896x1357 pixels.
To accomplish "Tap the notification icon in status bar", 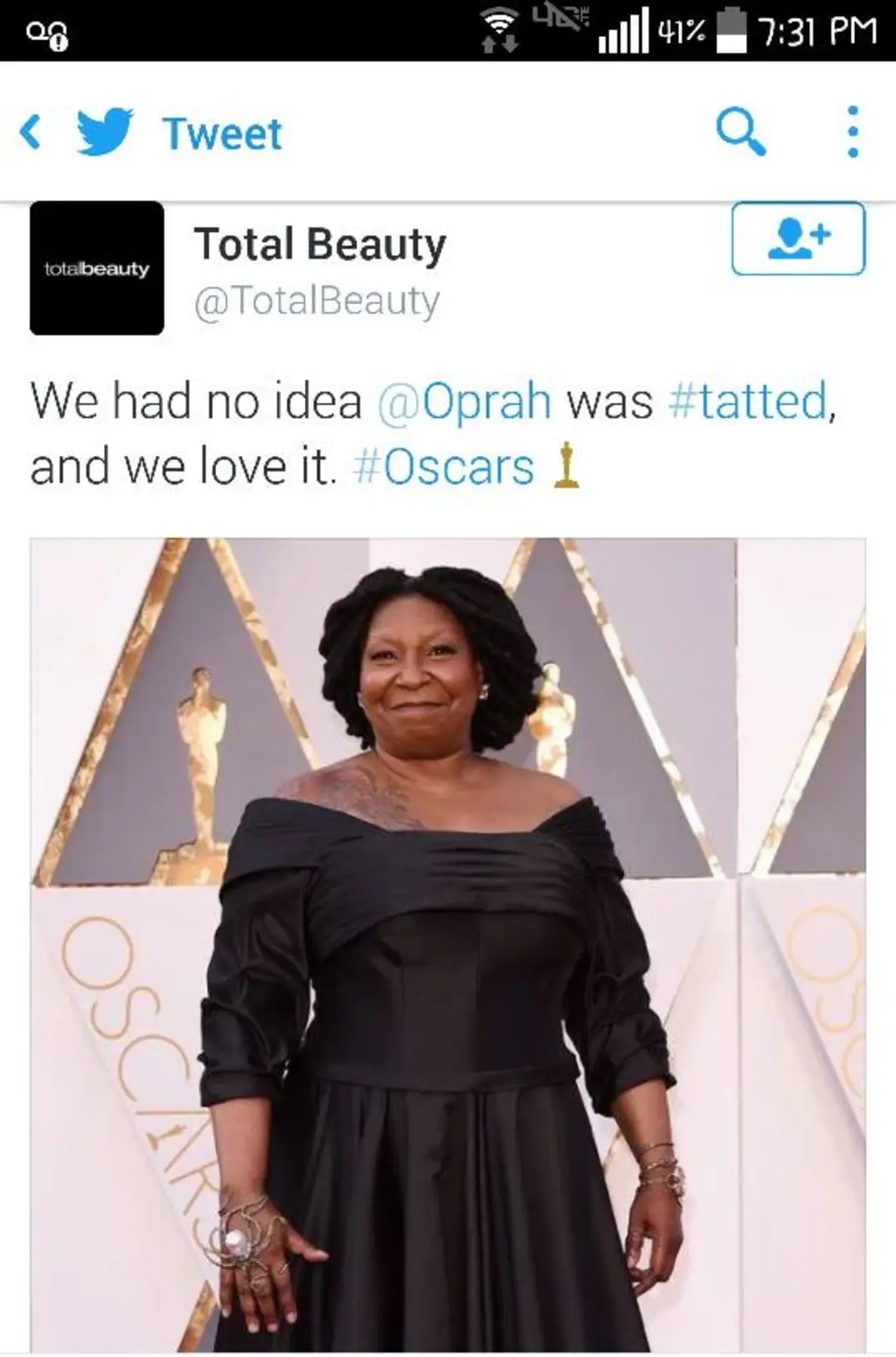I will [x=47, y=35].
